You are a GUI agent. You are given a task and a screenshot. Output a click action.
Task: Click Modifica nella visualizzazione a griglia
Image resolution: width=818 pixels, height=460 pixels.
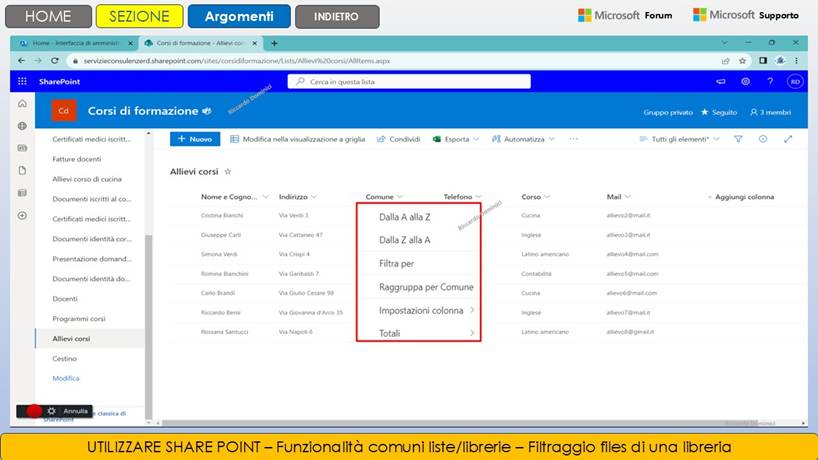pyautogui.click(x=297, y=139)
